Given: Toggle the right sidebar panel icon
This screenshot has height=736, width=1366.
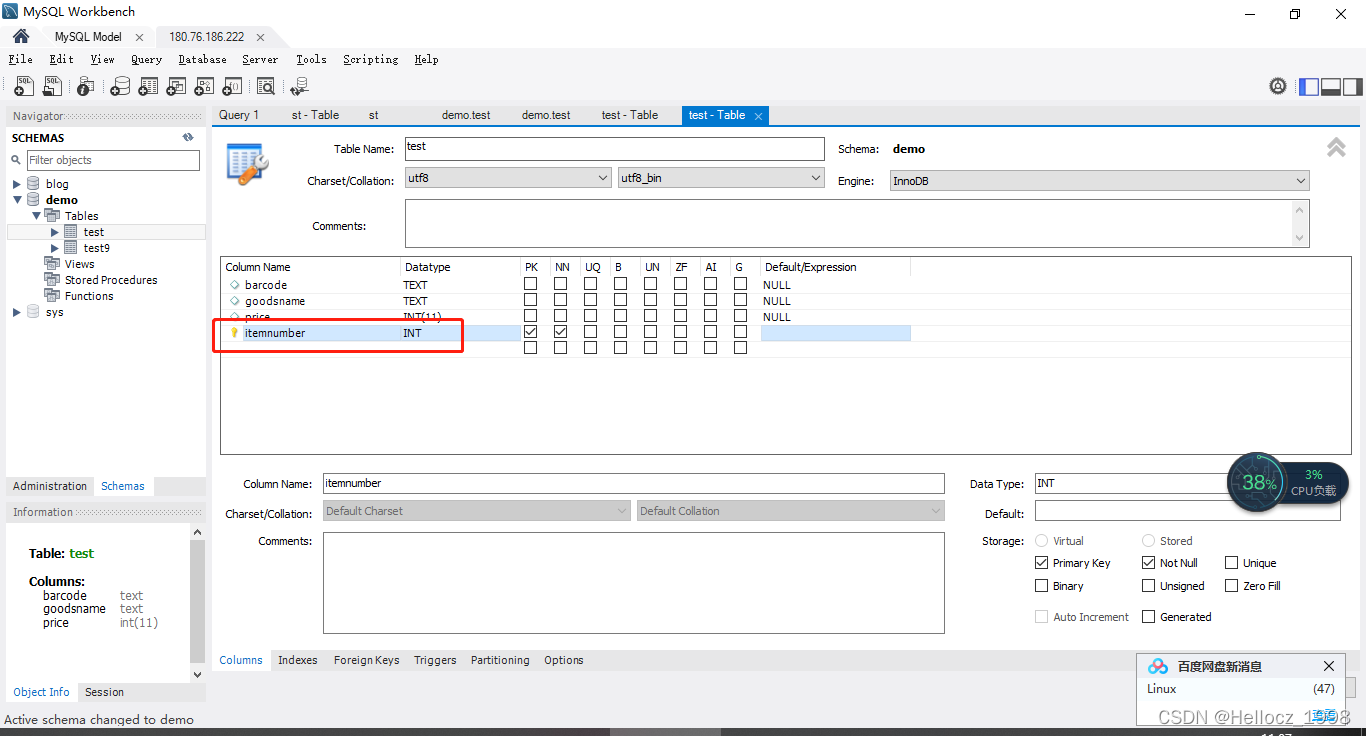Looking at the screenshot, I should (1352, 87).
